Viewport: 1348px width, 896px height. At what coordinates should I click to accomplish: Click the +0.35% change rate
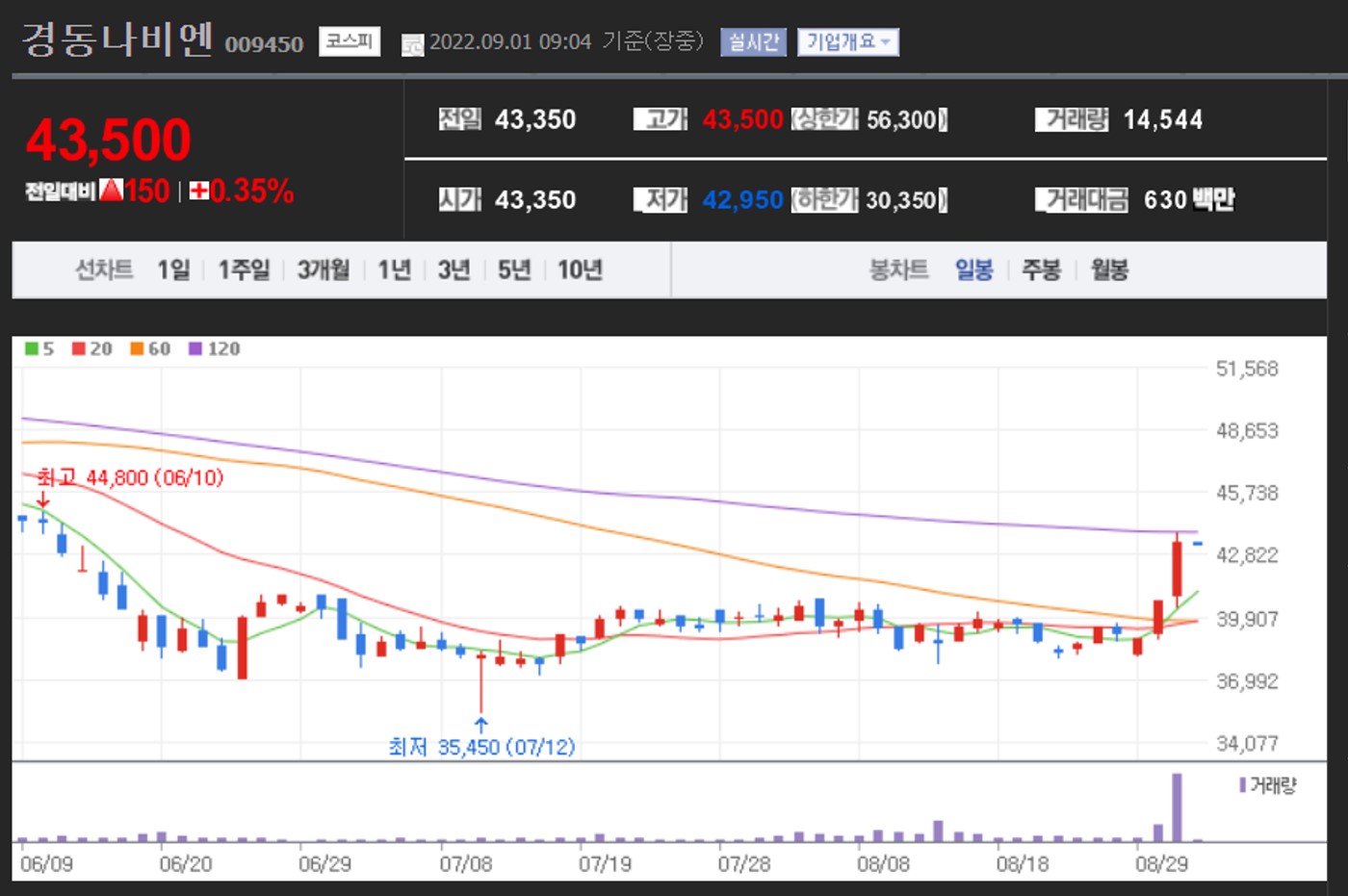click(x=242, y=191)
